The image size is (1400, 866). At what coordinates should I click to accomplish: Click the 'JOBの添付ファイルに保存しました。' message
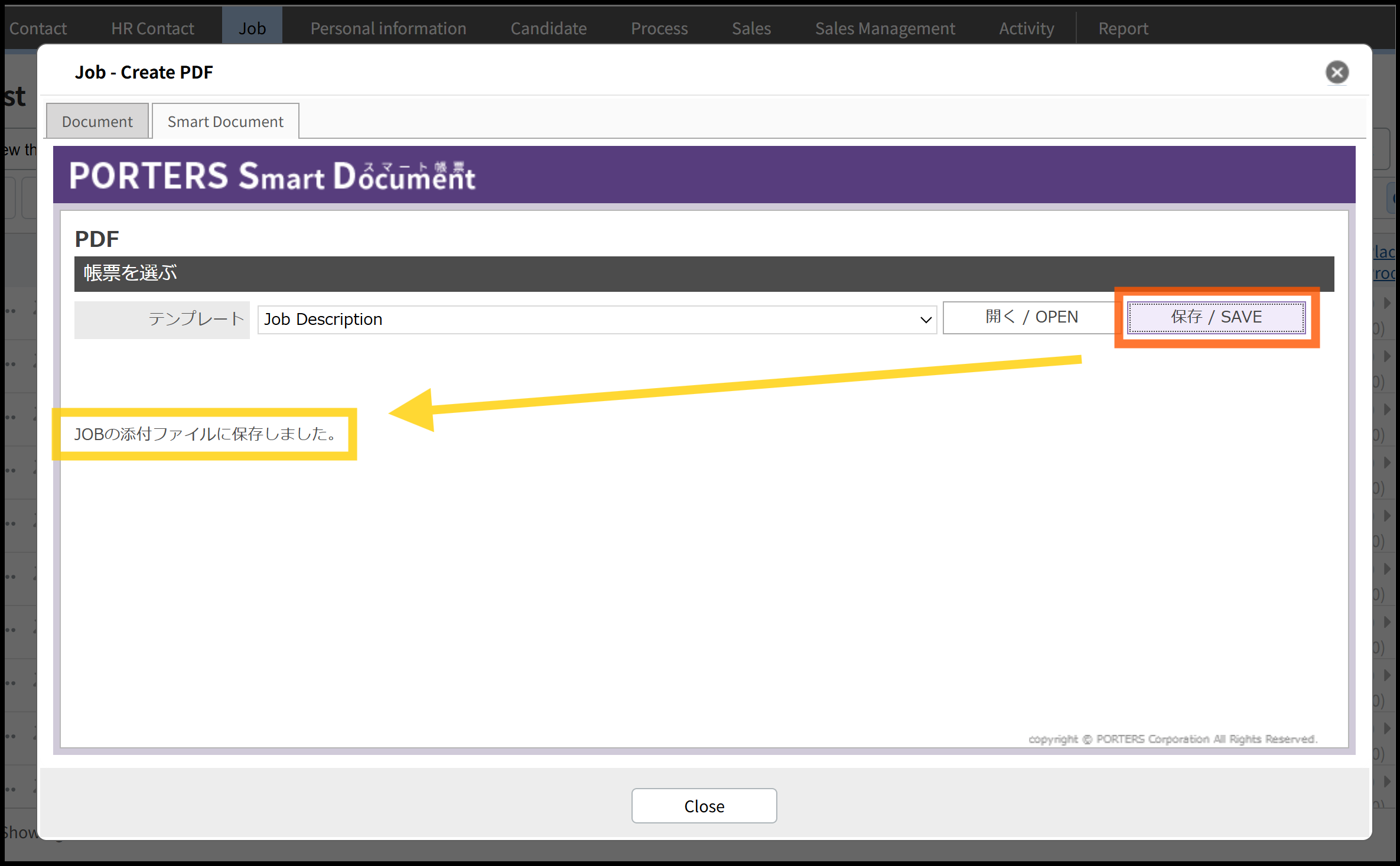(x=206, y=434)
